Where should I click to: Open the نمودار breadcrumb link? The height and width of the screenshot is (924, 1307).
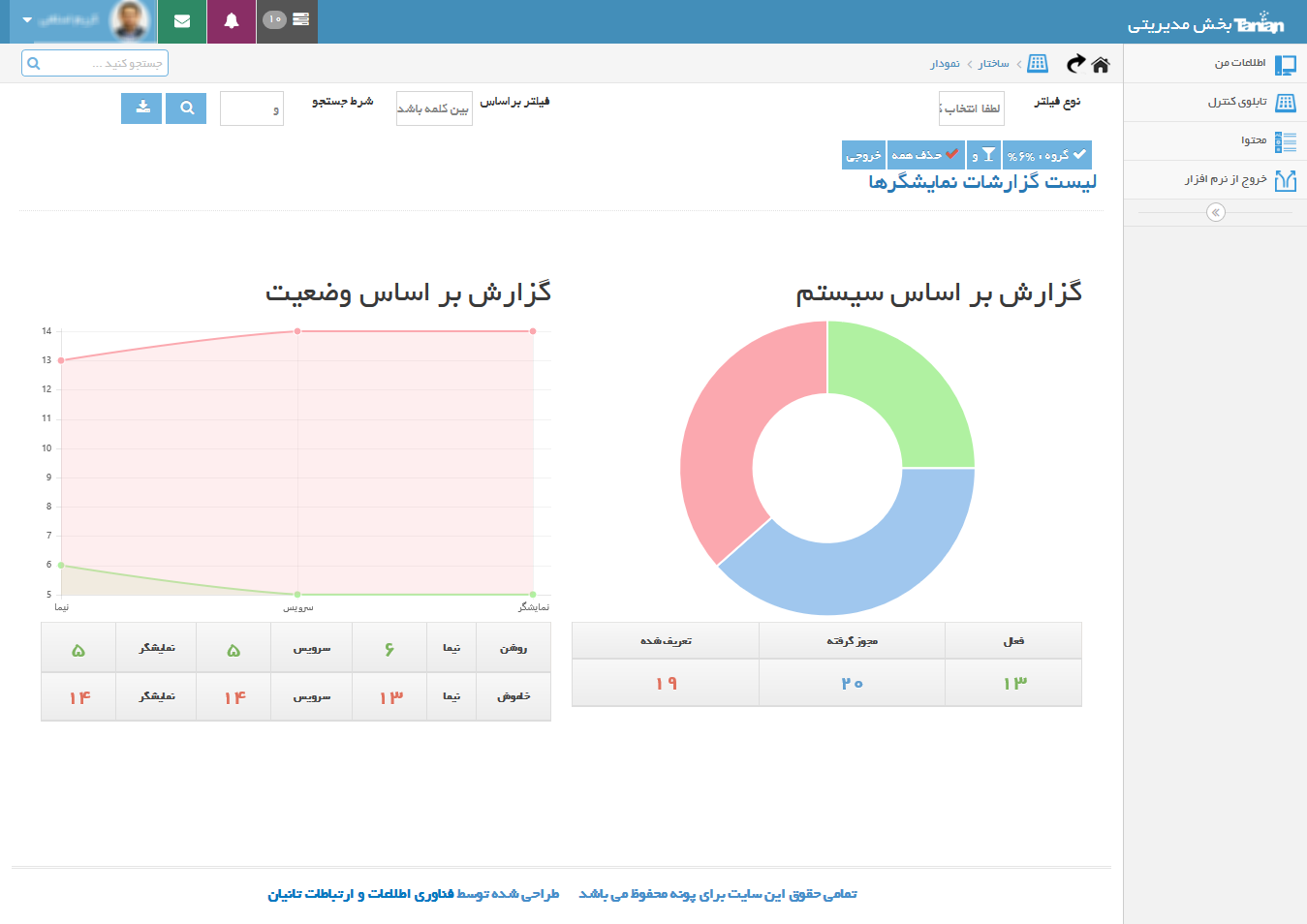(x=946, y=64)
